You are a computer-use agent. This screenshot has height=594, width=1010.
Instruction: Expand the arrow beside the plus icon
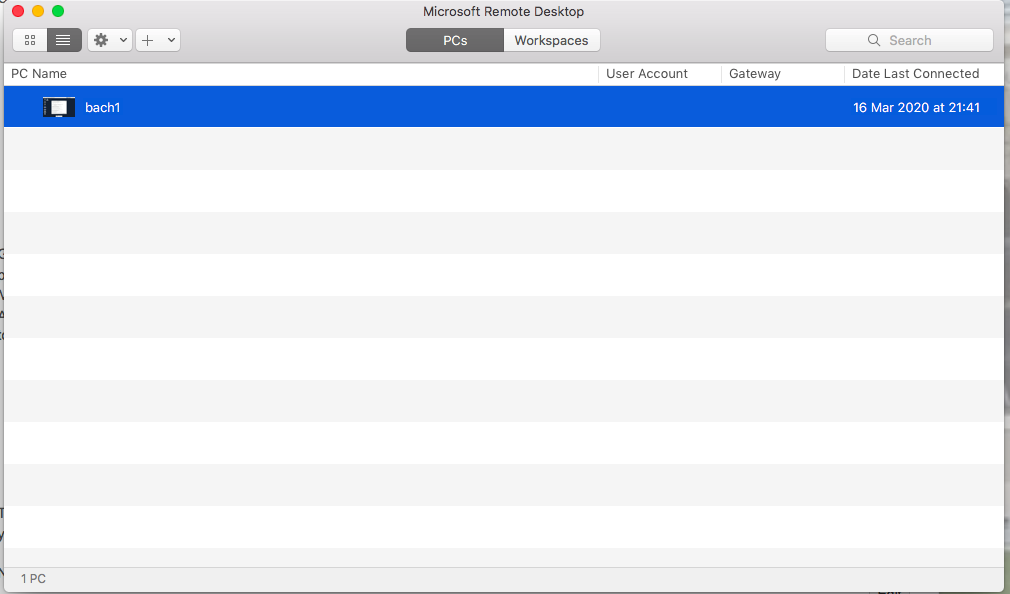(x=171, y=40)
